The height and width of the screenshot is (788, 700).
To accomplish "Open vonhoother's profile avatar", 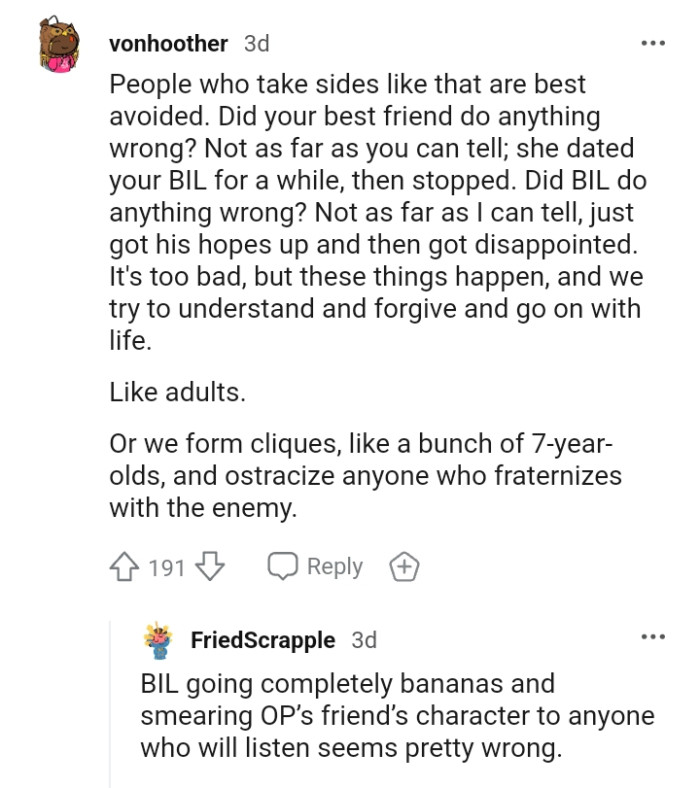I will (60, 47).
